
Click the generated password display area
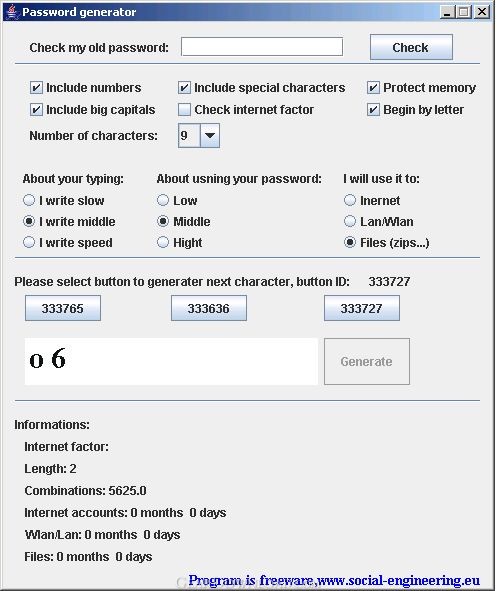(x=171, y=361)
